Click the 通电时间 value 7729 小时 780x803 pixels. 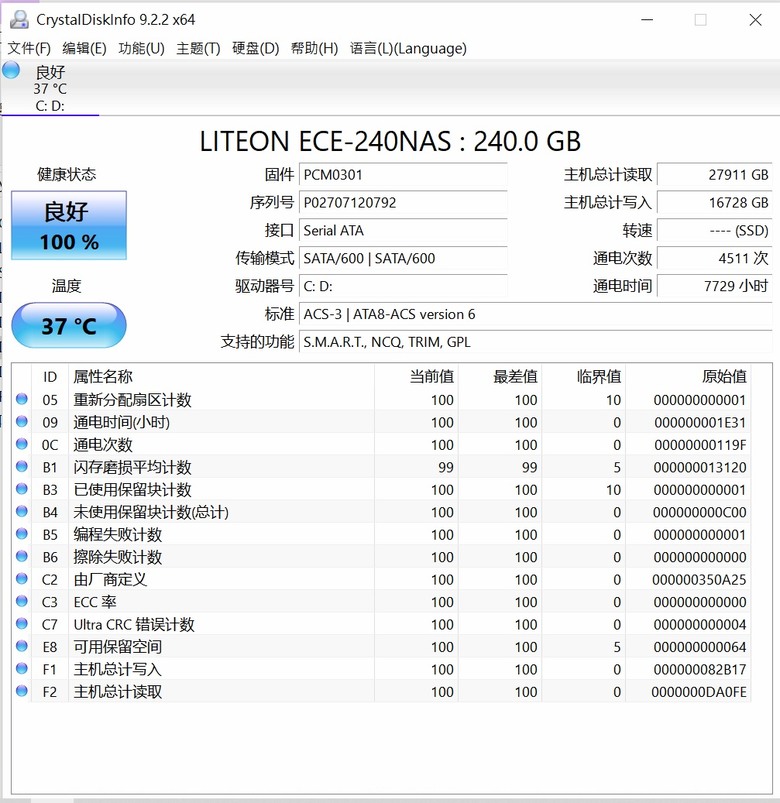click(715, 286)
